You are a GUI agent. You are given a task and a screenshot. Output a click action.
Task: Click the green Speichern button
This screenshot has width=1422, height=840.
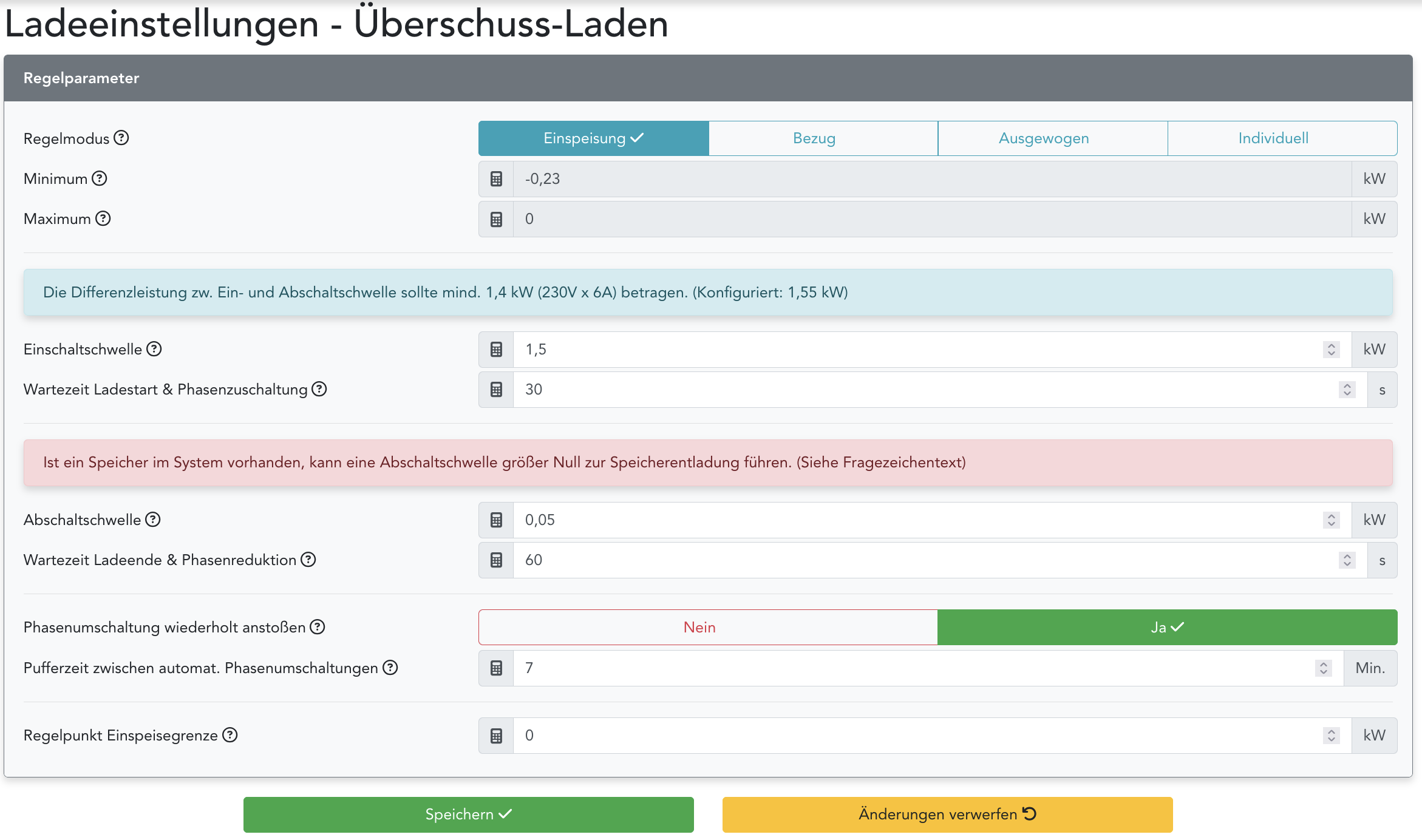[468, 815]
